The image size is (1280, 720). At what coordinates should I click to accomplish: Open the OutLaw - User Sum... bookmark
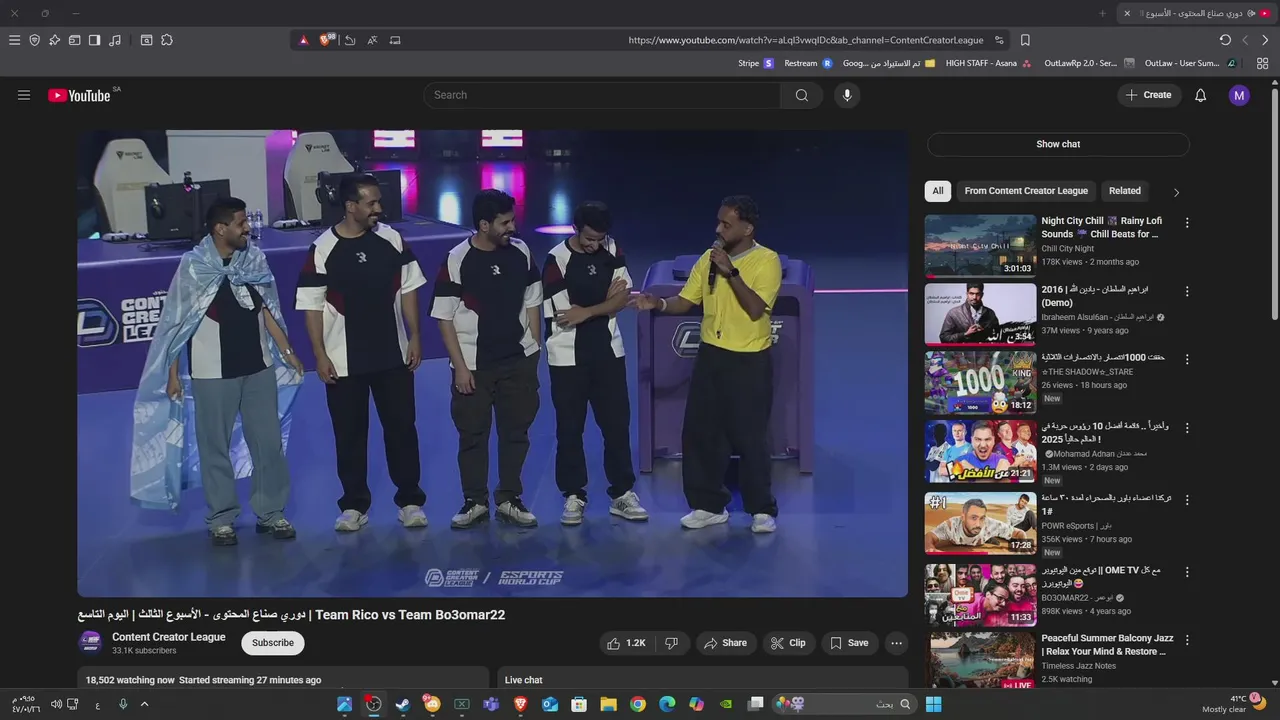pos(1190,63)
